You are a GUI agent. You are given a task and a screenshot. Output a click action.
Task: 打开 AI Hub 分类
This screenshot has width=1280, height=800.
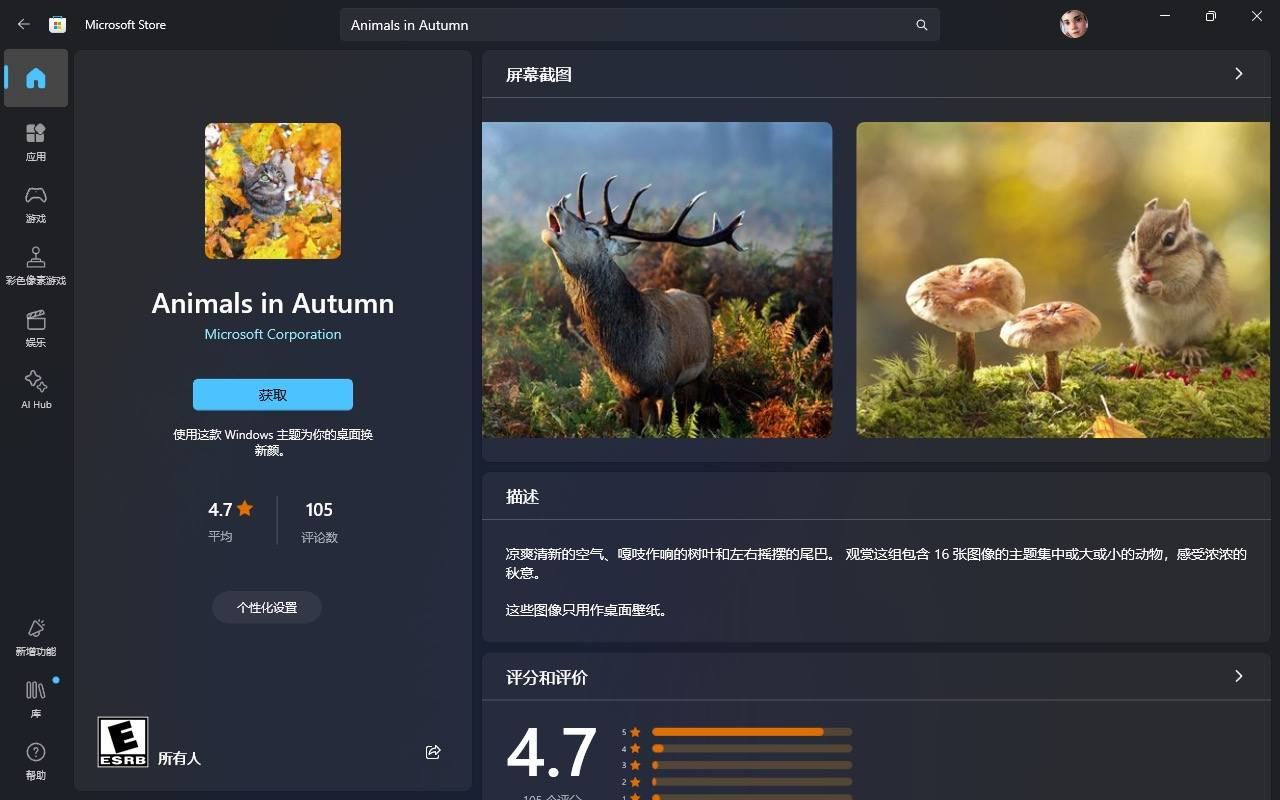tap(36, 390)
